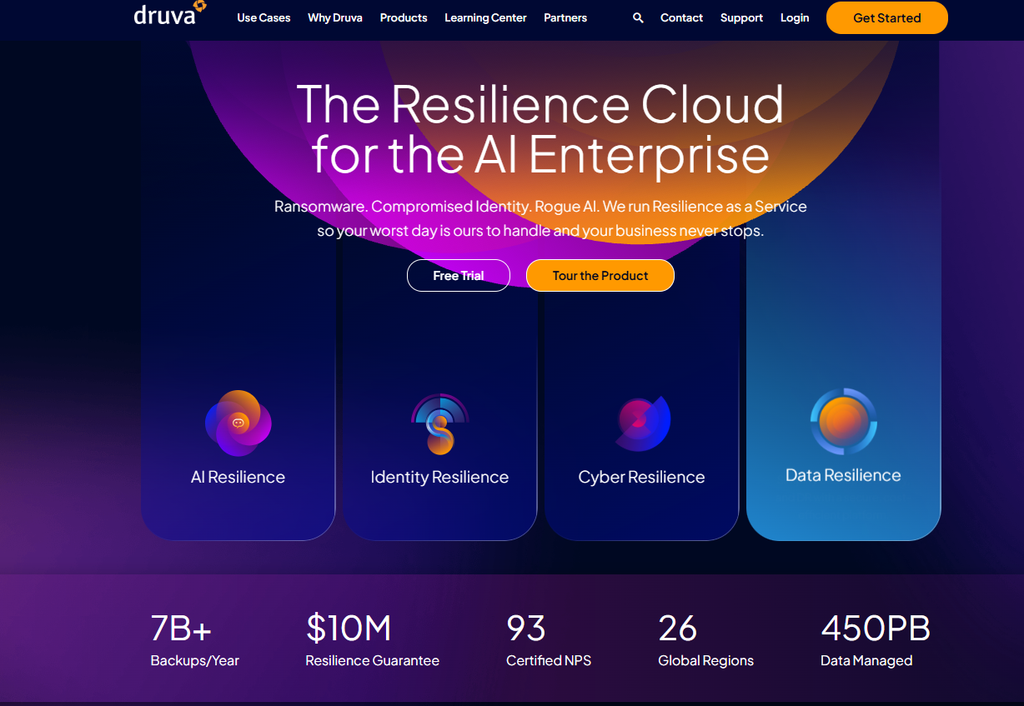
Task: Click the $10M statistic
Action: click(x=349, y=628)
